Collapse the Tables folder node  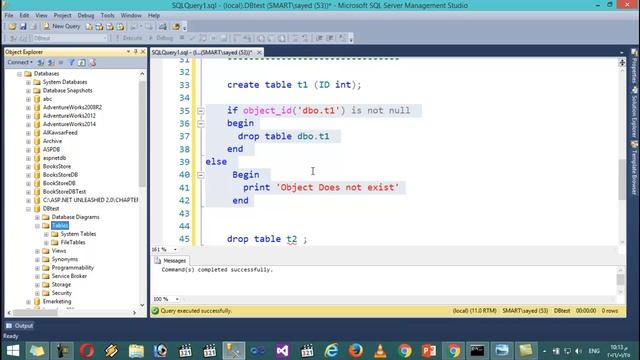click(37, 226)
